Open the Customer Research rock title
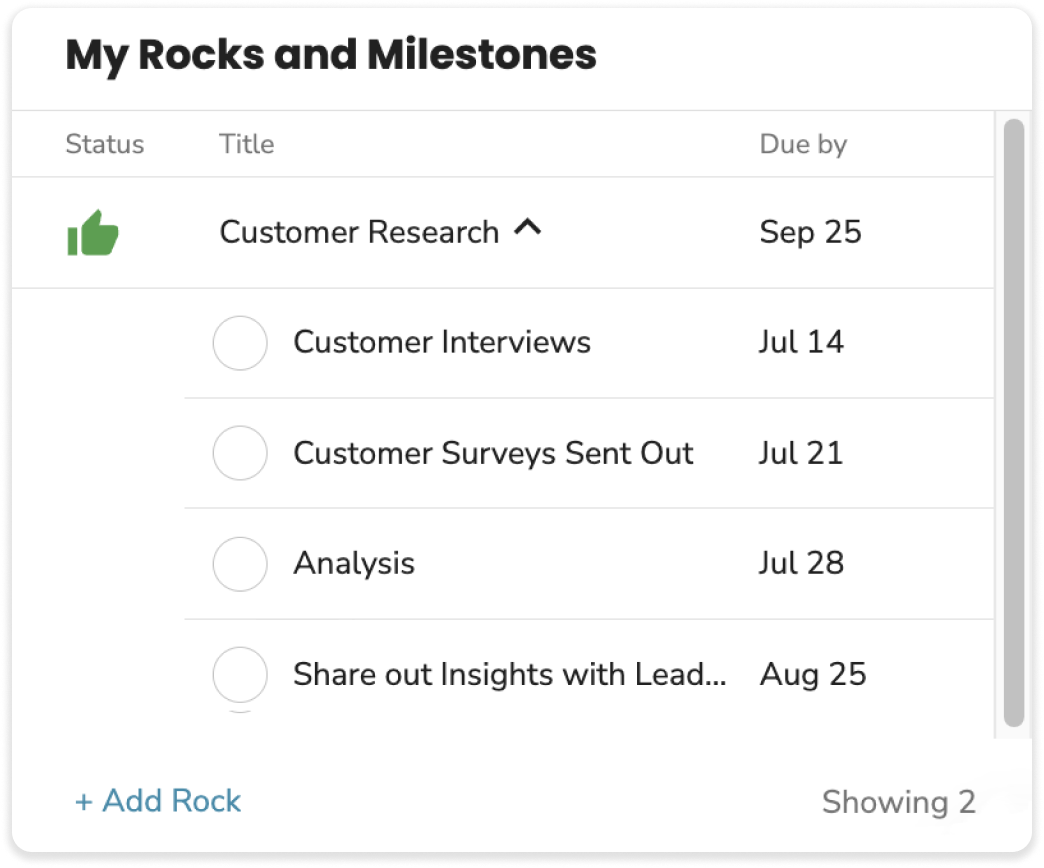This screenshot has width=1044, height=868. click(x=359, y=233)
